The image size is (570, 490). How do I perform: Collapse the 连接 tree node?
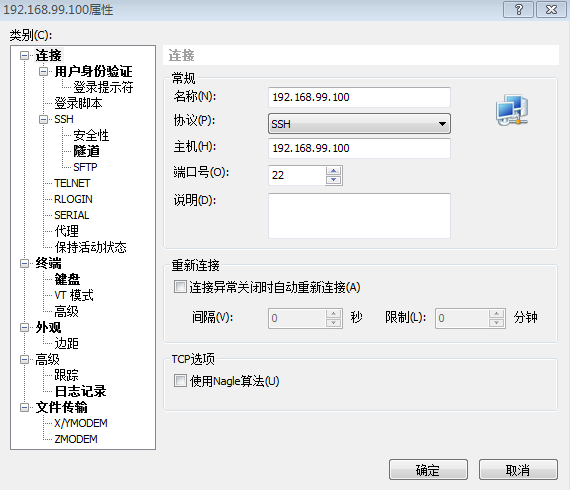click(24, 56)
